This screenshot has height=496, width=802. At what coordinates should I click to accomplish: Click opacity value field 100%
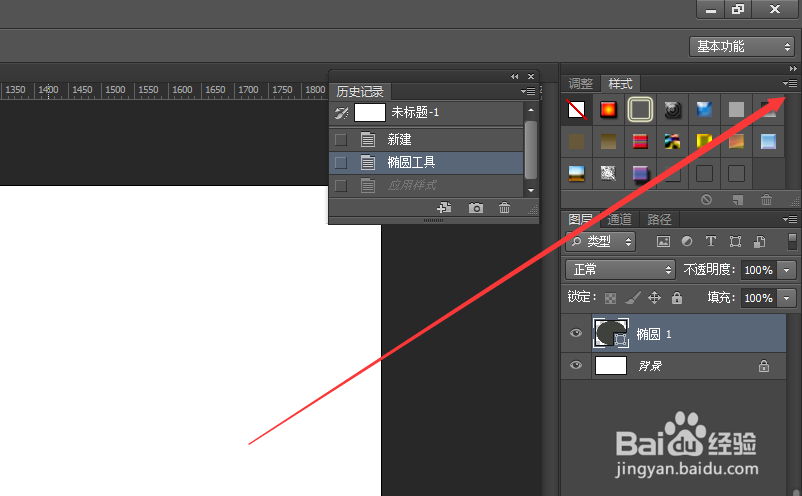[759, 270]
